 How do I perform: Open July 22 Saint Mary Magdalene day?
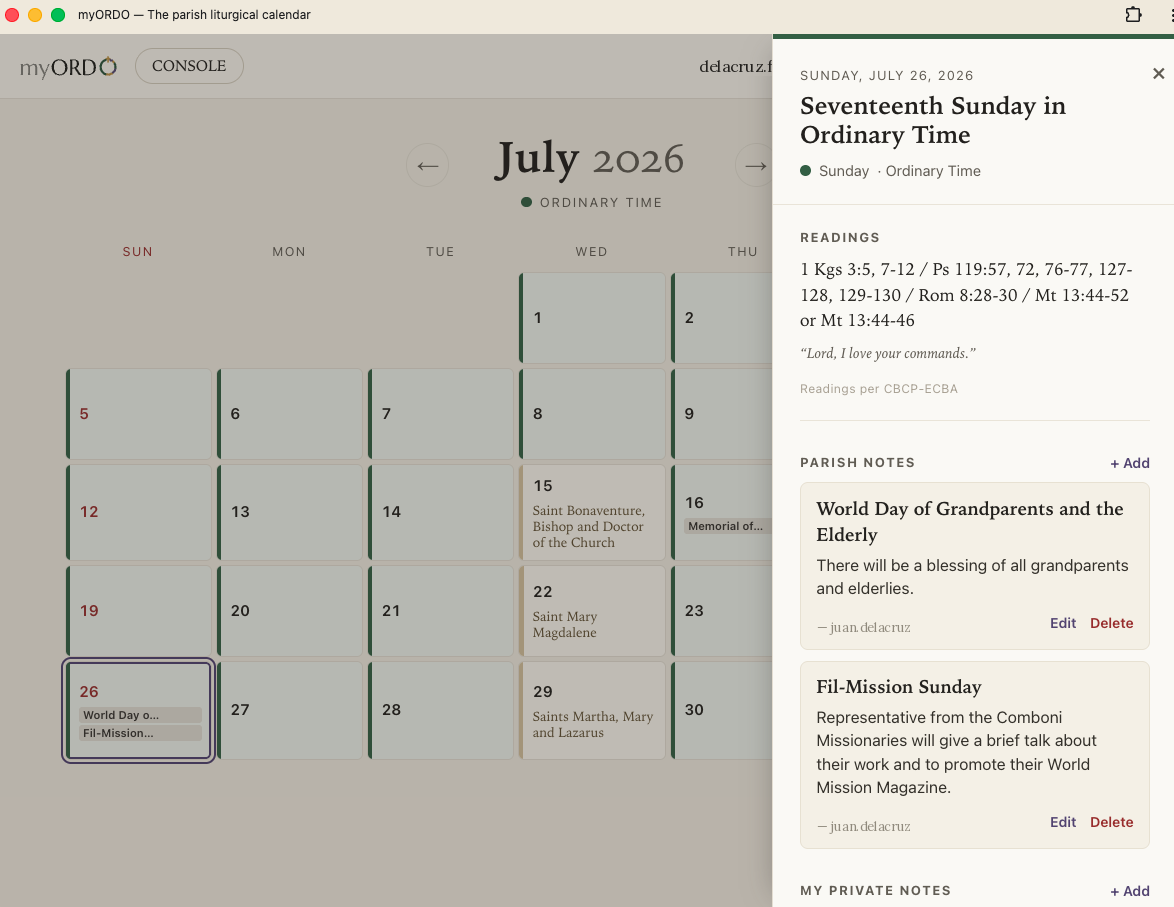click(x=592, y=611)
